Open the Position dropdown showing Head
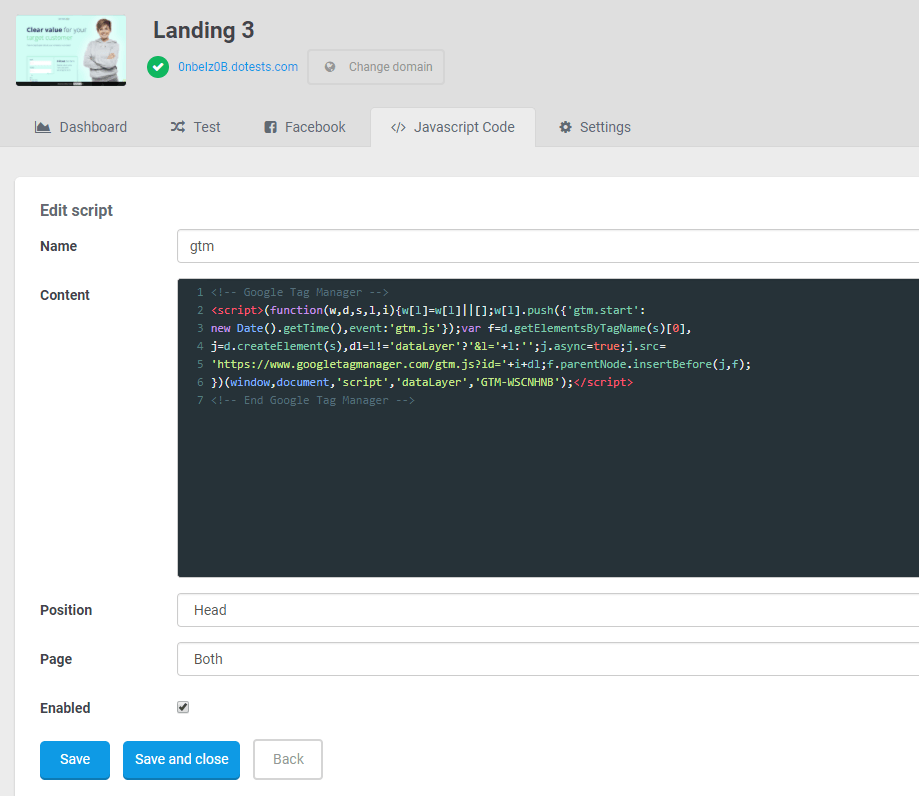The height and width of the screenshot is (796, 919). pos(548,610)
